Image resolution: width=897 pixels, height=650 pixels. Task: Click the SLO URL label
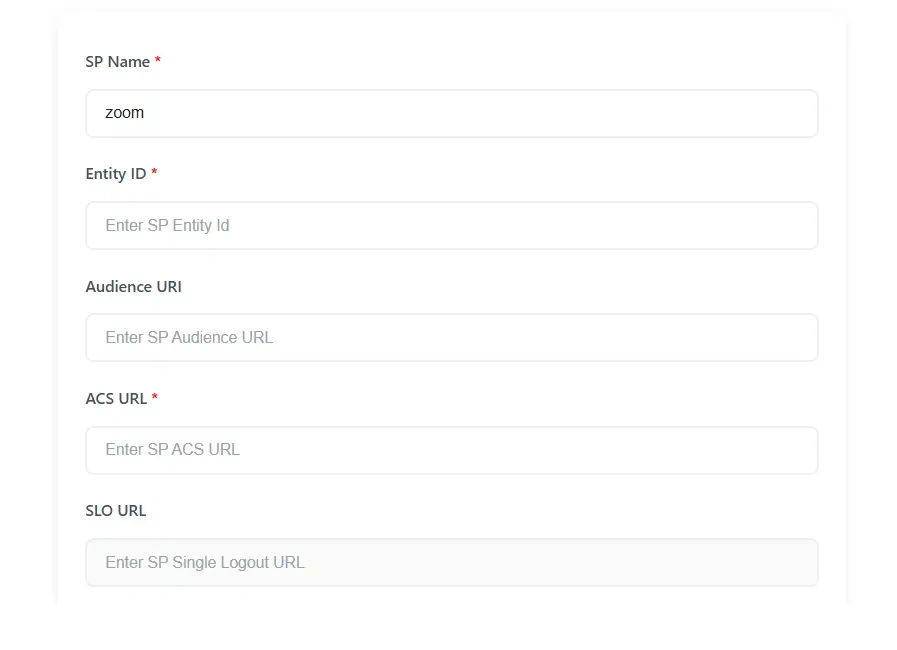[115, 510]
